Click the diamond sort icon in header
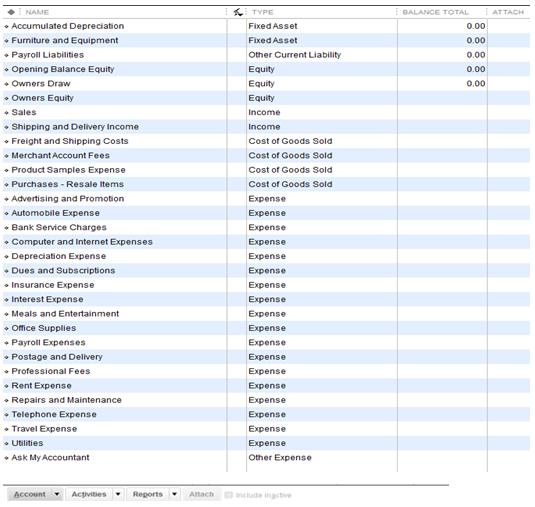 tap(11, 12)
